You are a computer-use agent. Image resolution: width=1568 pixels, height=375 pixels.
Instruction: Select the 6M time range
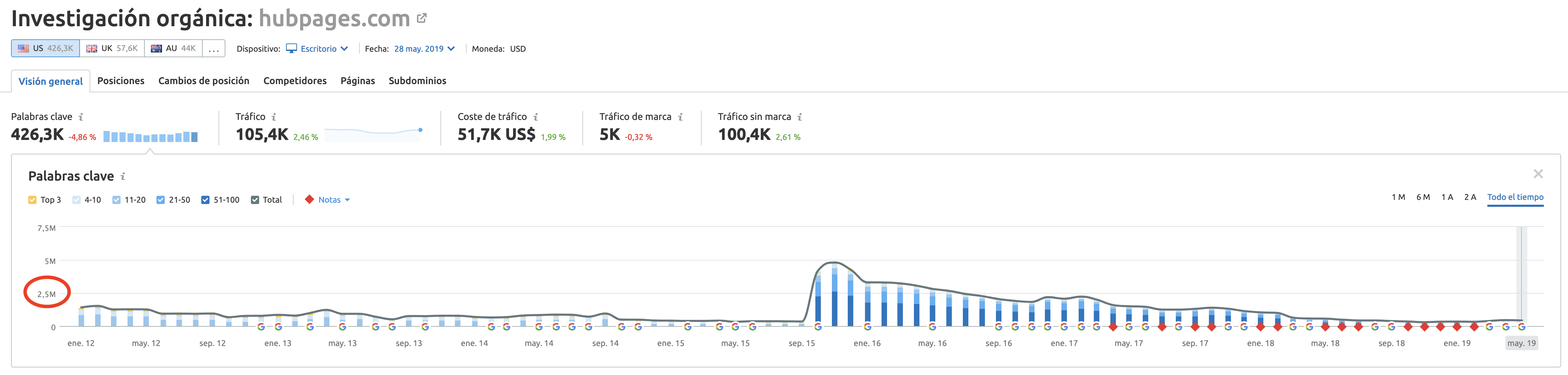(x=1423, y=196)
